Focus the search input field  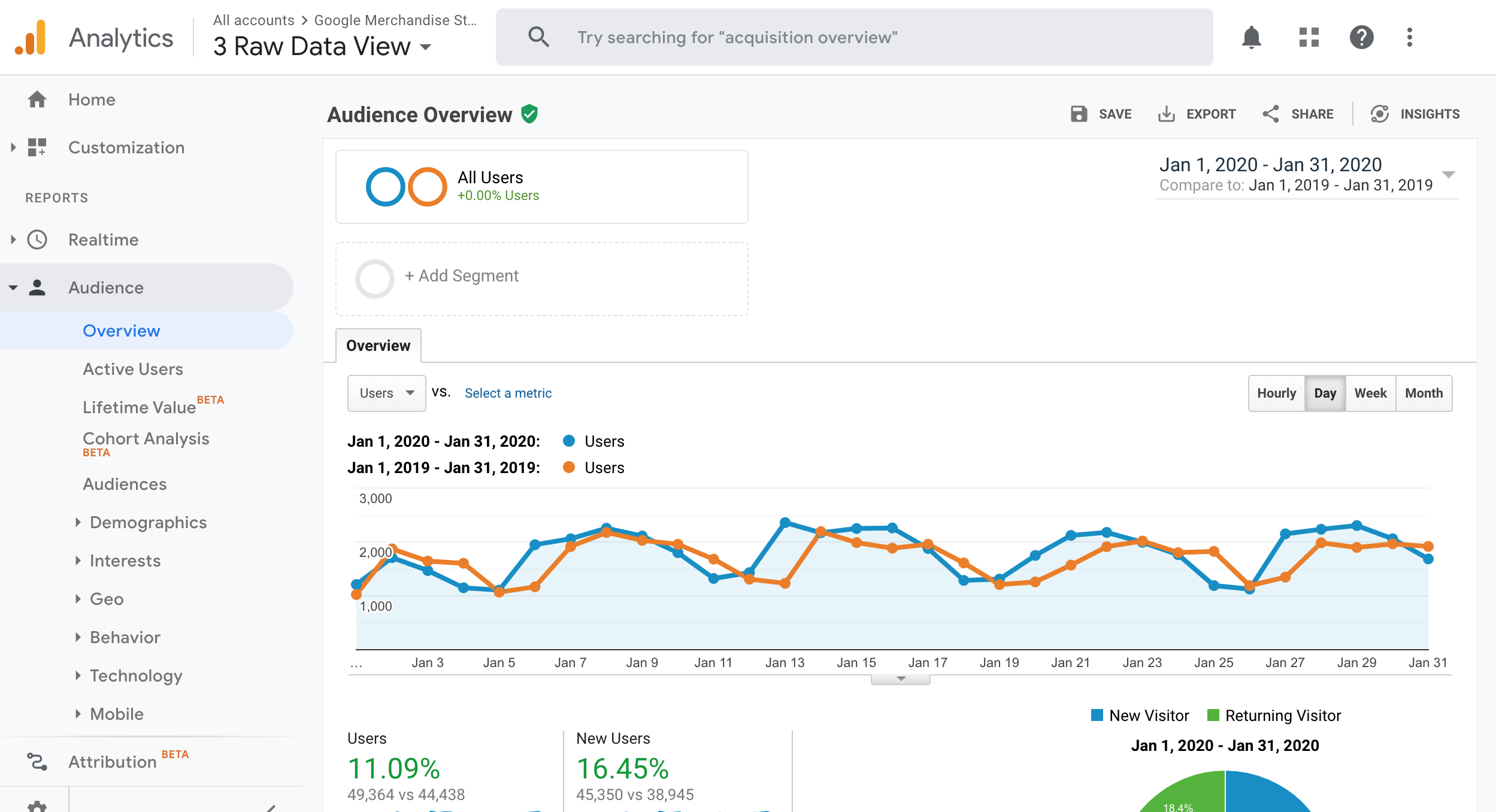pos(854,37)
